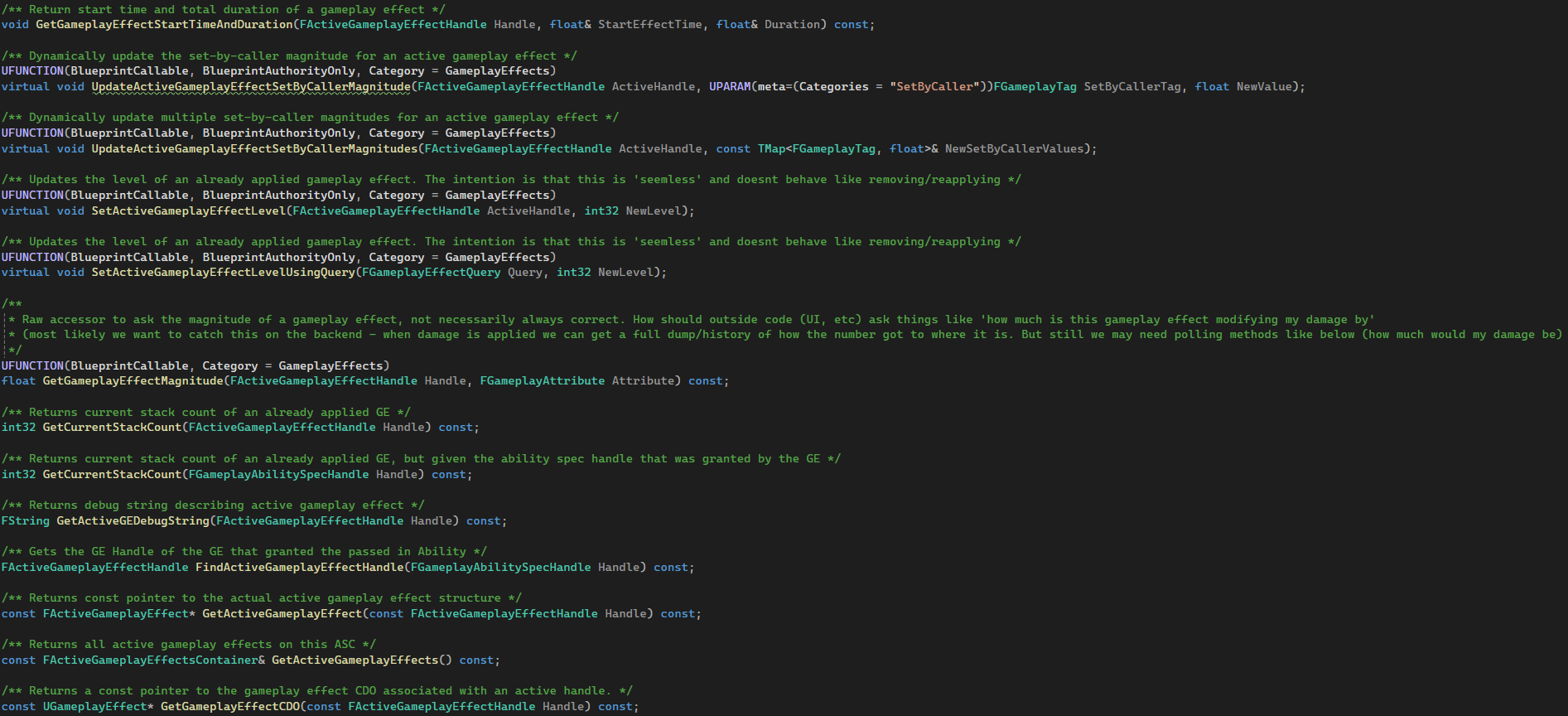This screenshot has width=1568, height=716.
Task: Click the UpdateActiveGameplayEffectSetByCallerMagnitude function name with squiggle
Action: pos(251,87)
